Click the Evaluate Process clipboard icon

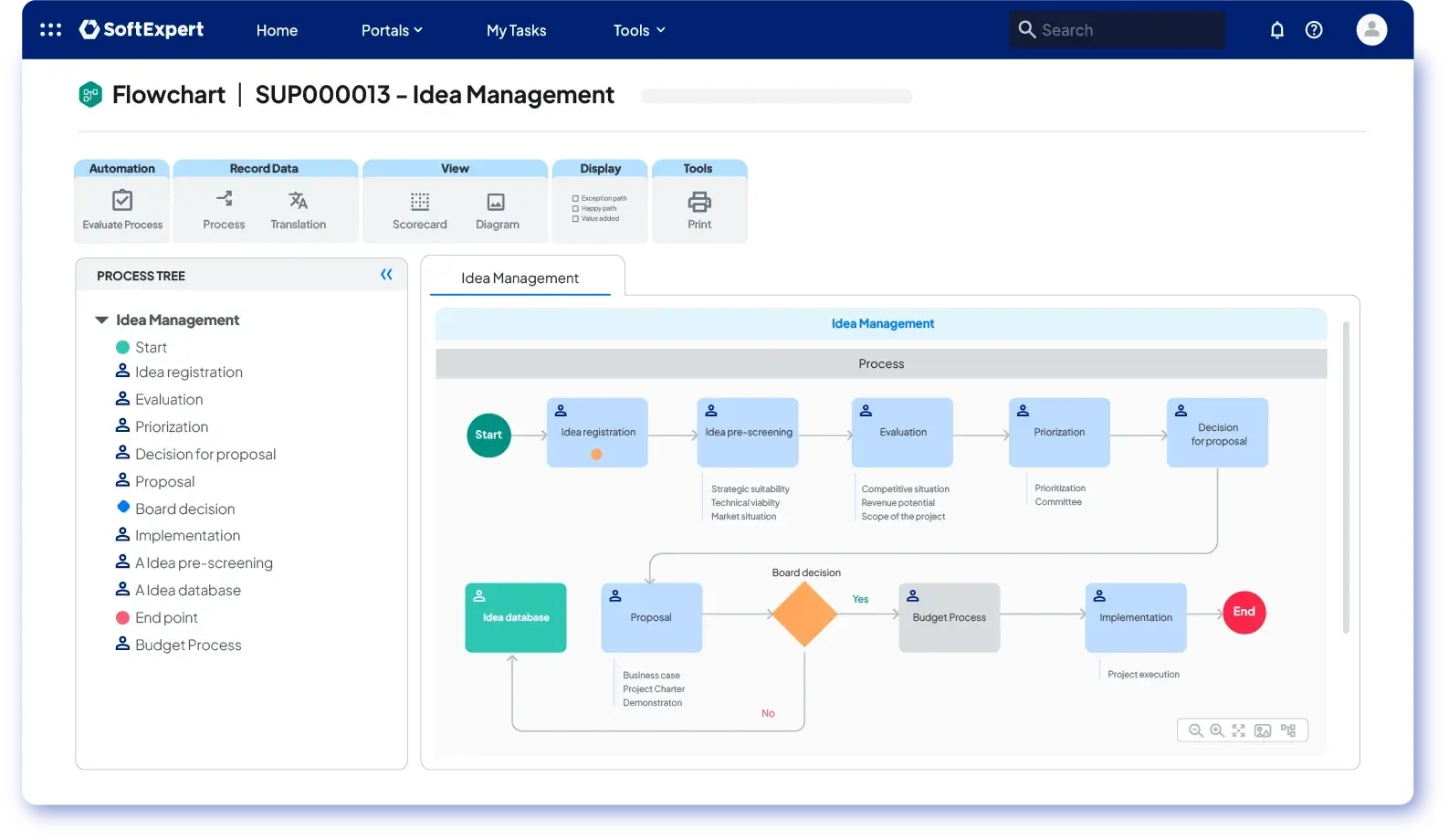point(122,201)
